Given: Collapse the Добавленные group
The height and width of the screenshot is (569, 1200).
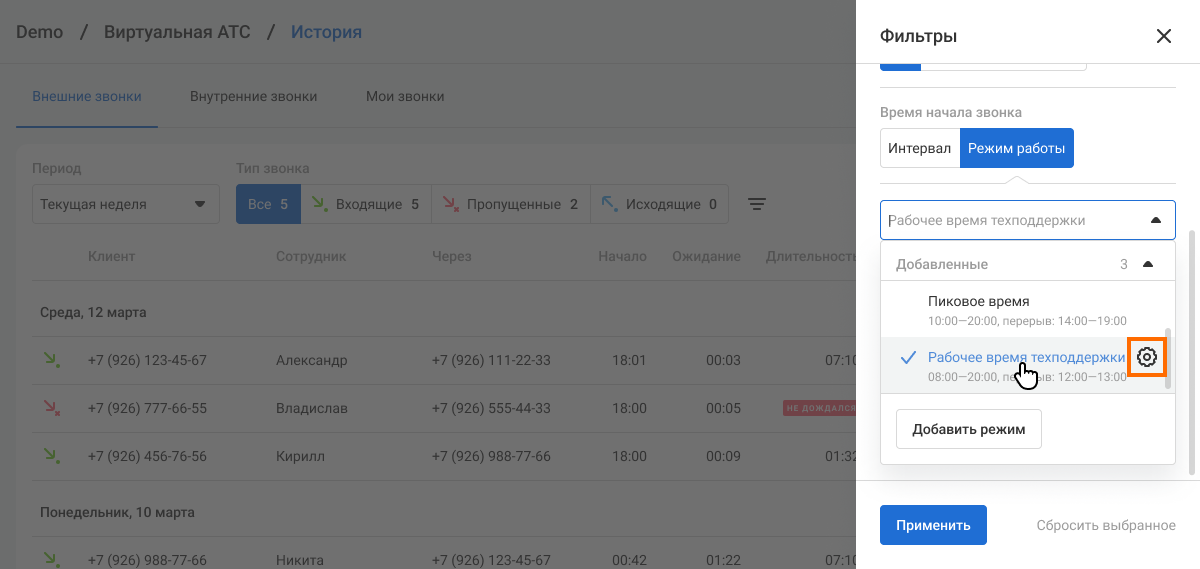Looking at the screenshot, I should 1148,264.
